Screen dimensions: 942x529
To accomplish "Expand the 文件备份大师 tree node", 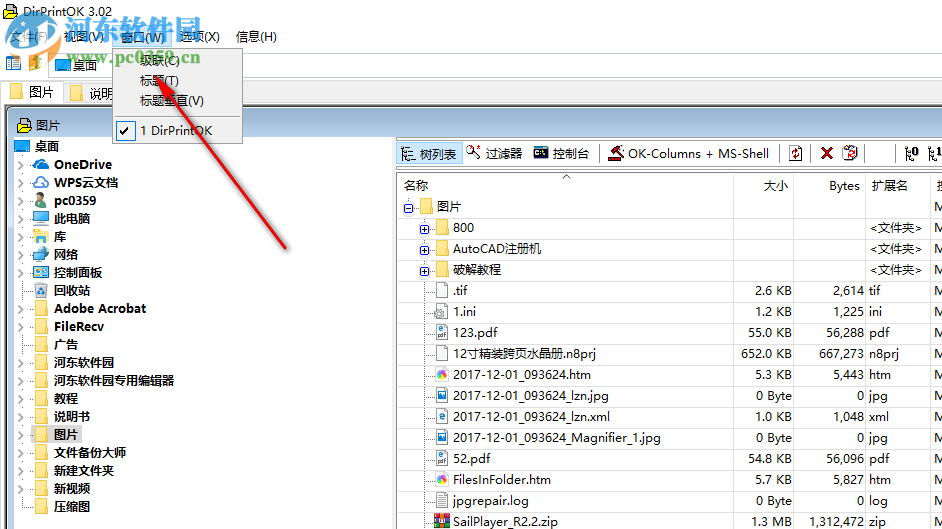I will point(21,453).
